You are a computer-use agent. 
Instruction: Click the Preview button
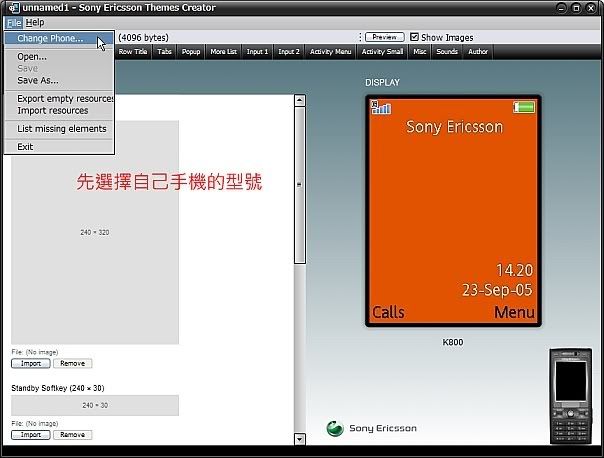pos(384,37)
